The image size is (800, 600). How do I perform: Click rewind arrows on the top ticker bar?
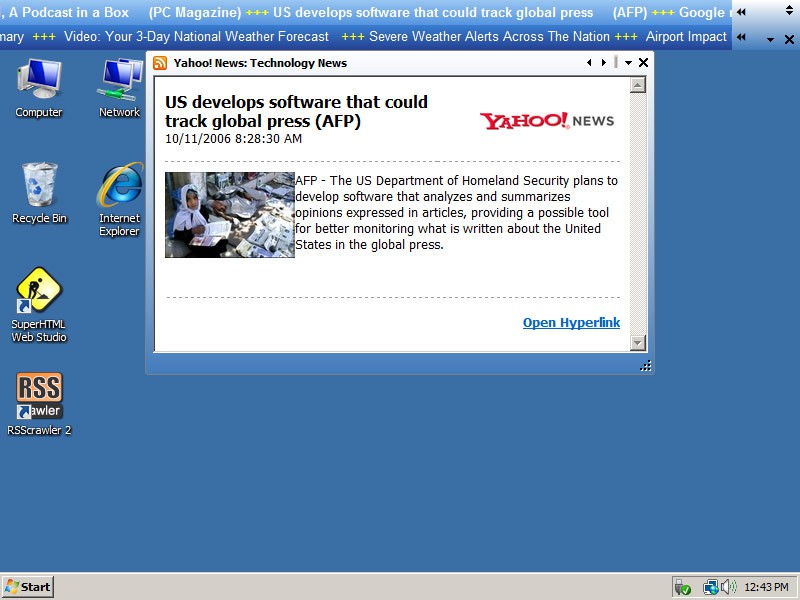(x=741, y=12)
